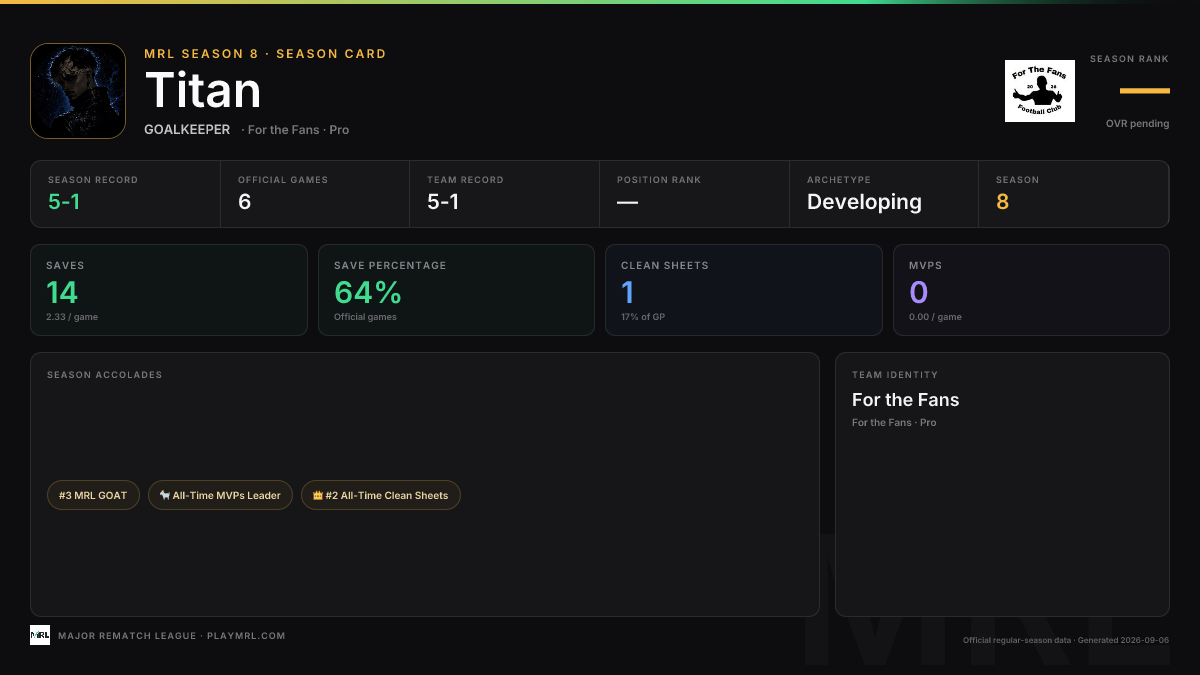Click the Team Identity heading

coord(895,375)
